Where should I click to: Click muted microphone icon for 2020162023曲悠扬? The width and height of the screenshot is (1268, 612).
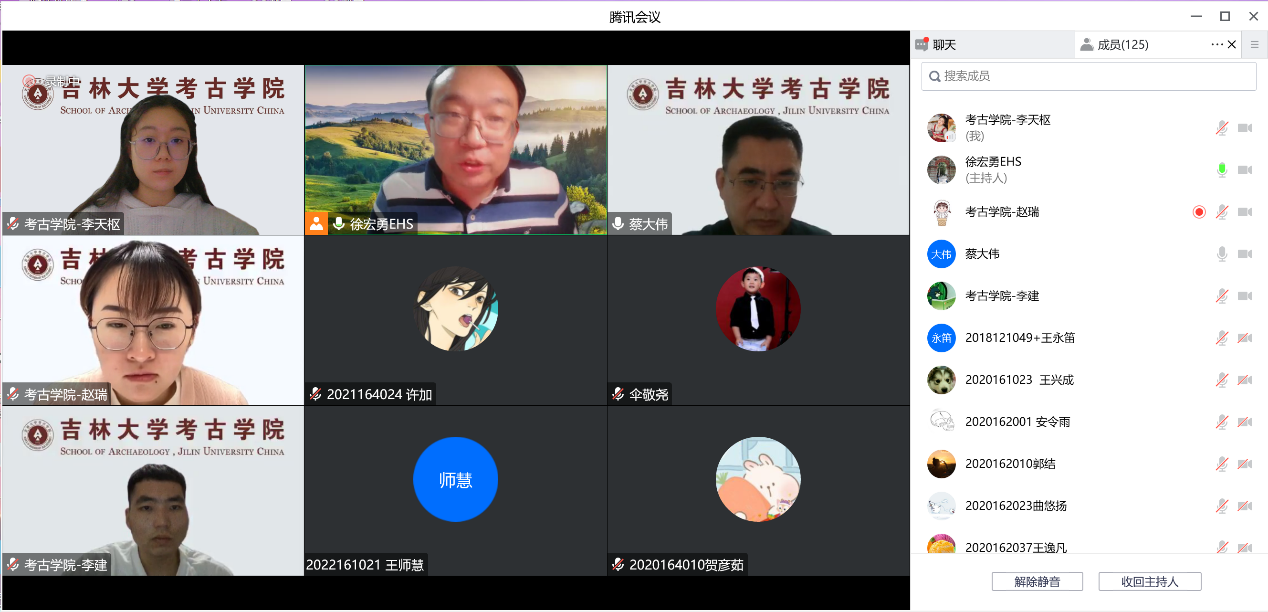(x=1222, y=506)
